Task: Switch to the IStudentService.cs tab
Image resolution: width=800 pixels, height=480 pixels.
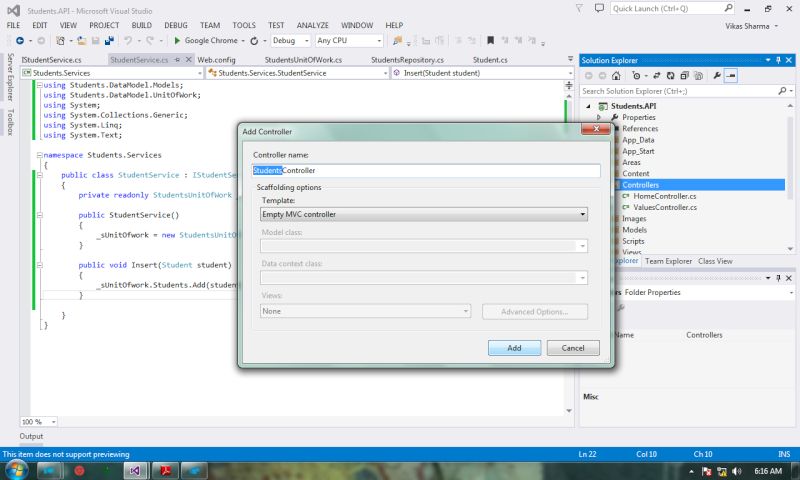Action: click(52, 60)
